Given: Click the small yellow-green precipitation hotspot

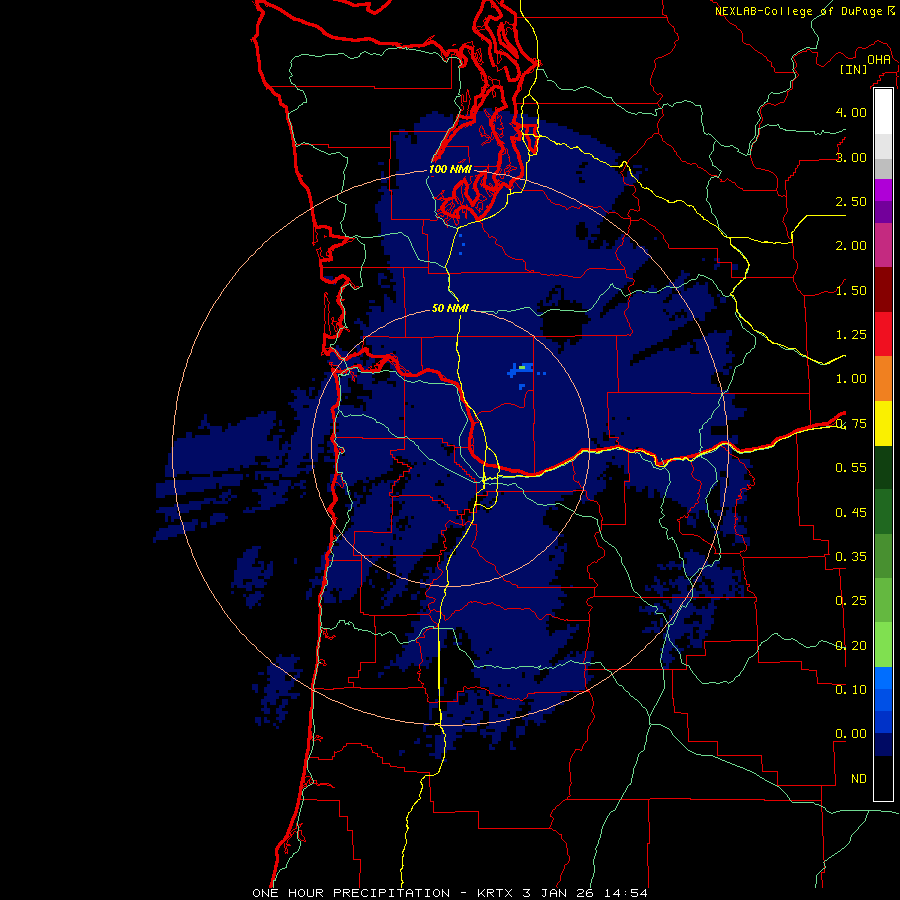Looking at the screenshot, I should coord(522,367).
